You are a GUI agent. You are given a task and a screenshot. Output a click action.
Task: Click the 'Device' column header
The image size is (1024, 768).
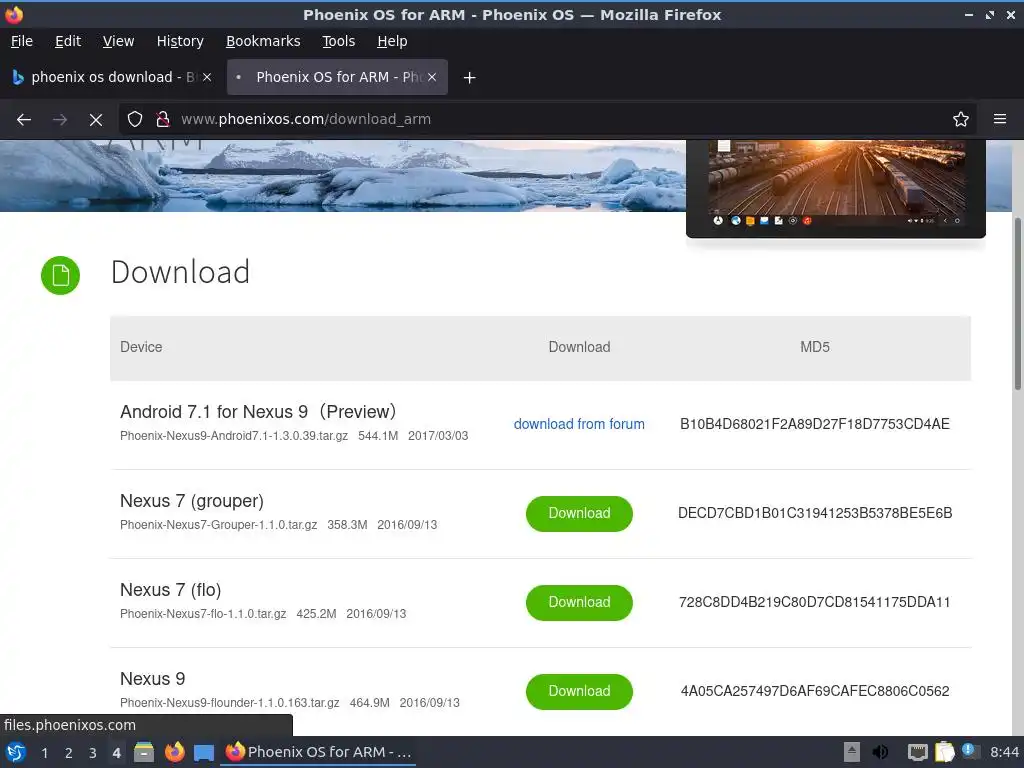pyautogui.click(x=141, y=347)
